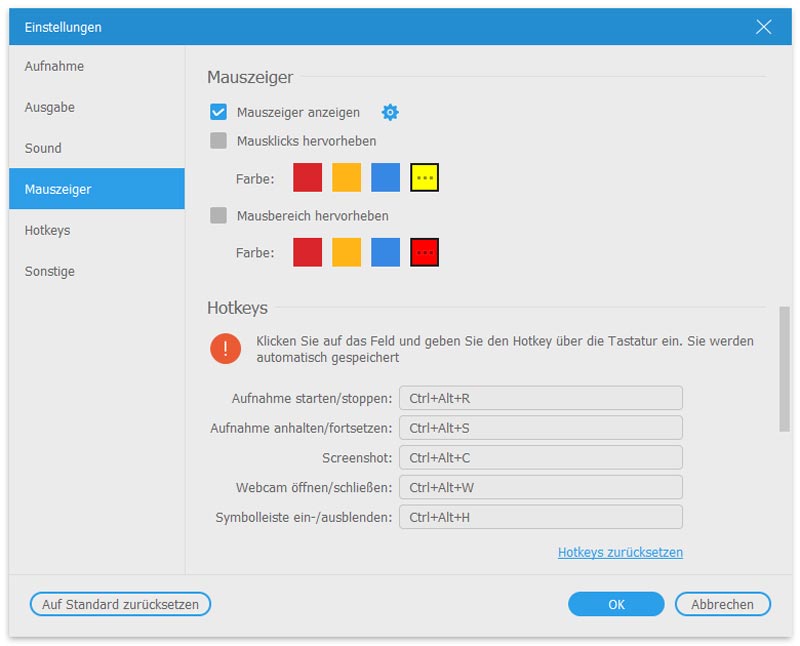Confirm settings with the OK button
The width and height of the screenshot is (800, 646).
tap(616, 604)
